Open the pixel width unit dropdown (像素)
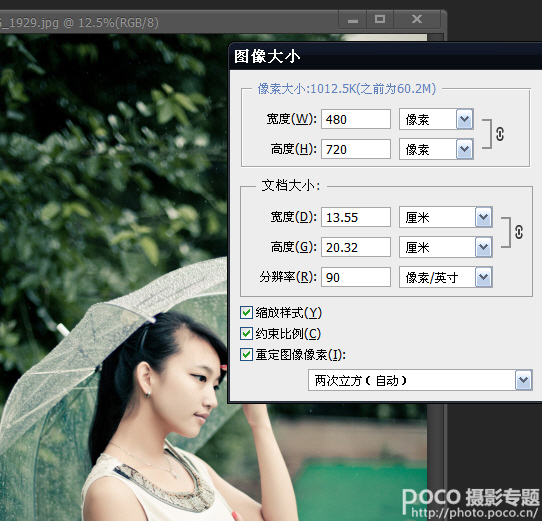 [436, 119]
